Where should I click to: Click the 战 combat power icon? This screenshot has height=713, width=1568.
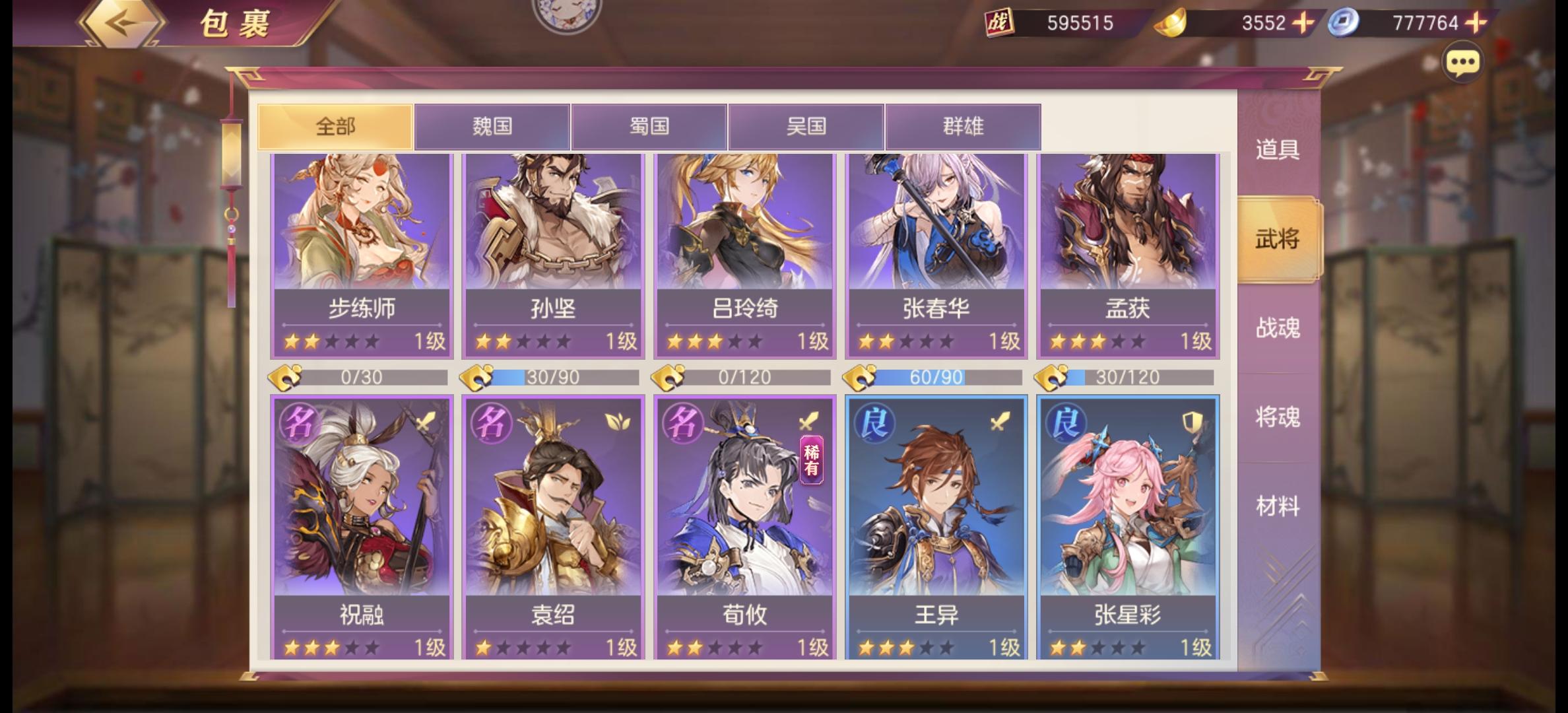pyautogui.click(x=999, y=23)
